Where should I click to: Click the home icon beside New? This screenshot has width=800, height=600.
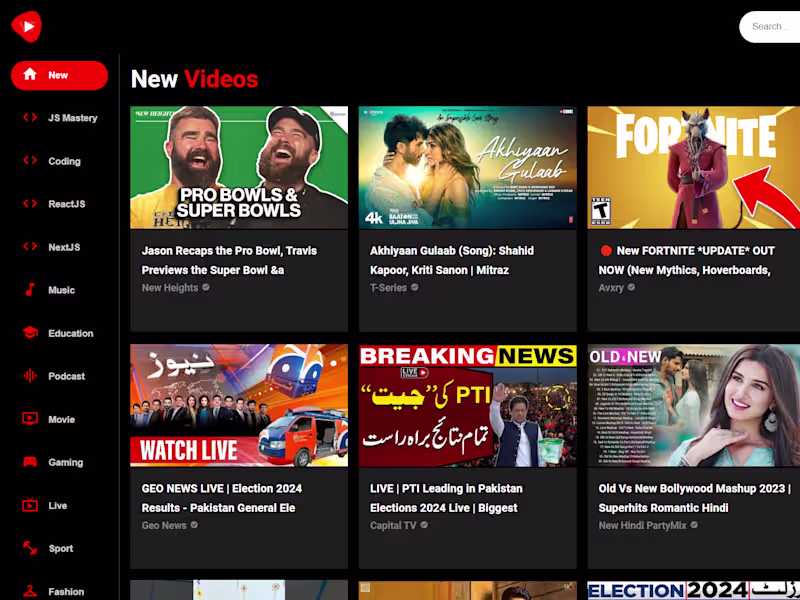point(30,74)
